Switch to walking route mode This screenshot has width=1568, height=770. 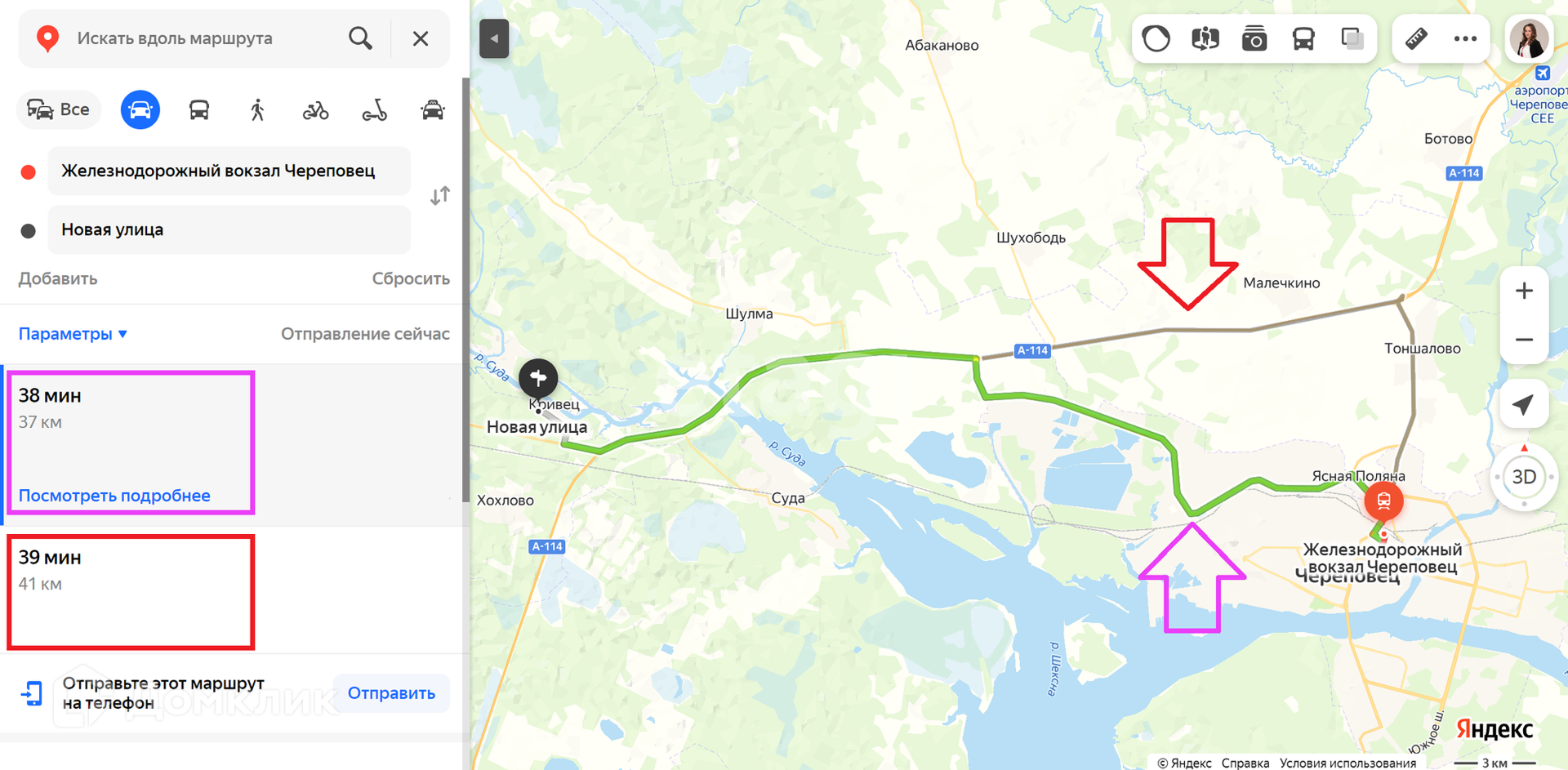(257, 109)
